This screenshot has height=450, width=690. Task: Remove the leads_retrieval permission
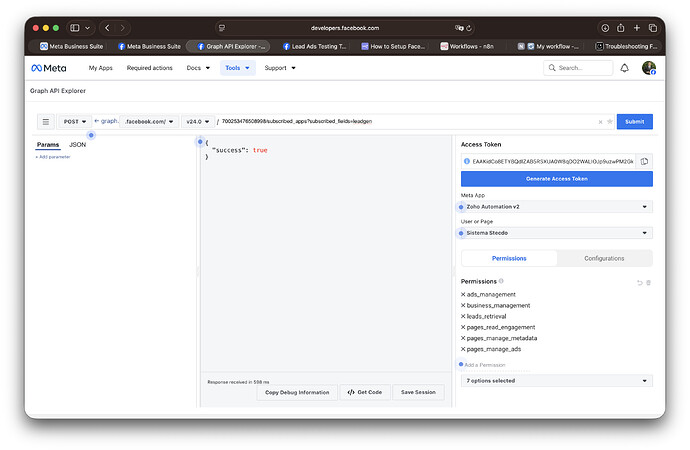point(463,316)
